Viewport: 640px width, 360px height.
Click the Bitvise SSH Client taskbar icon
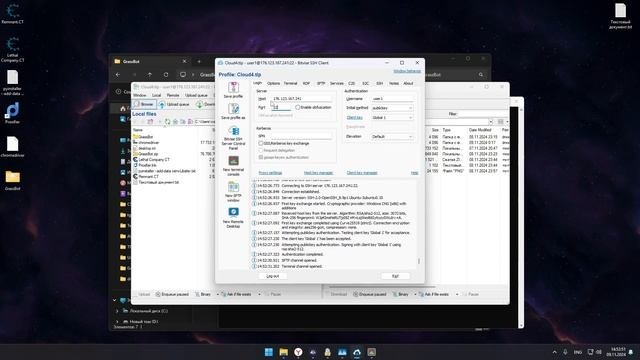(x=357, y=352)
